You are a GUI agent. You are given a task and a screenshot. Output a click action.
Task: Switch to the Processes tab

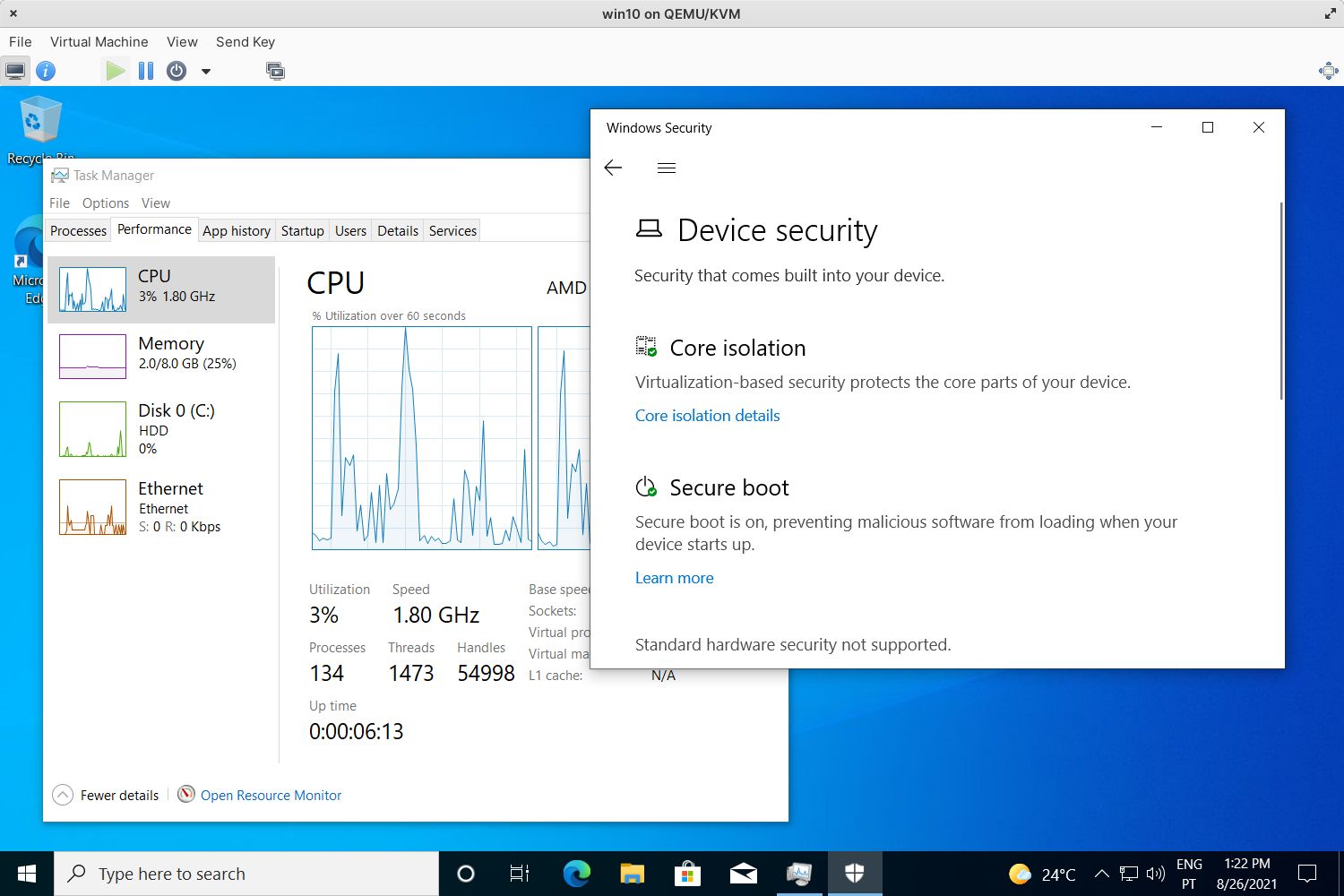[78, 231]
